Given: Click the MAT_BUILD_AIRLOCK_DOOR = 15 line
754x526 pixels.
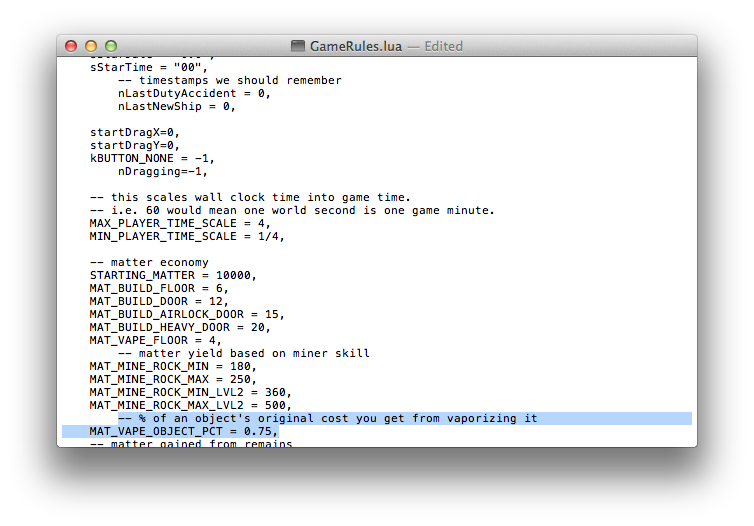Looking at the screenshot, I should (187, 314).
